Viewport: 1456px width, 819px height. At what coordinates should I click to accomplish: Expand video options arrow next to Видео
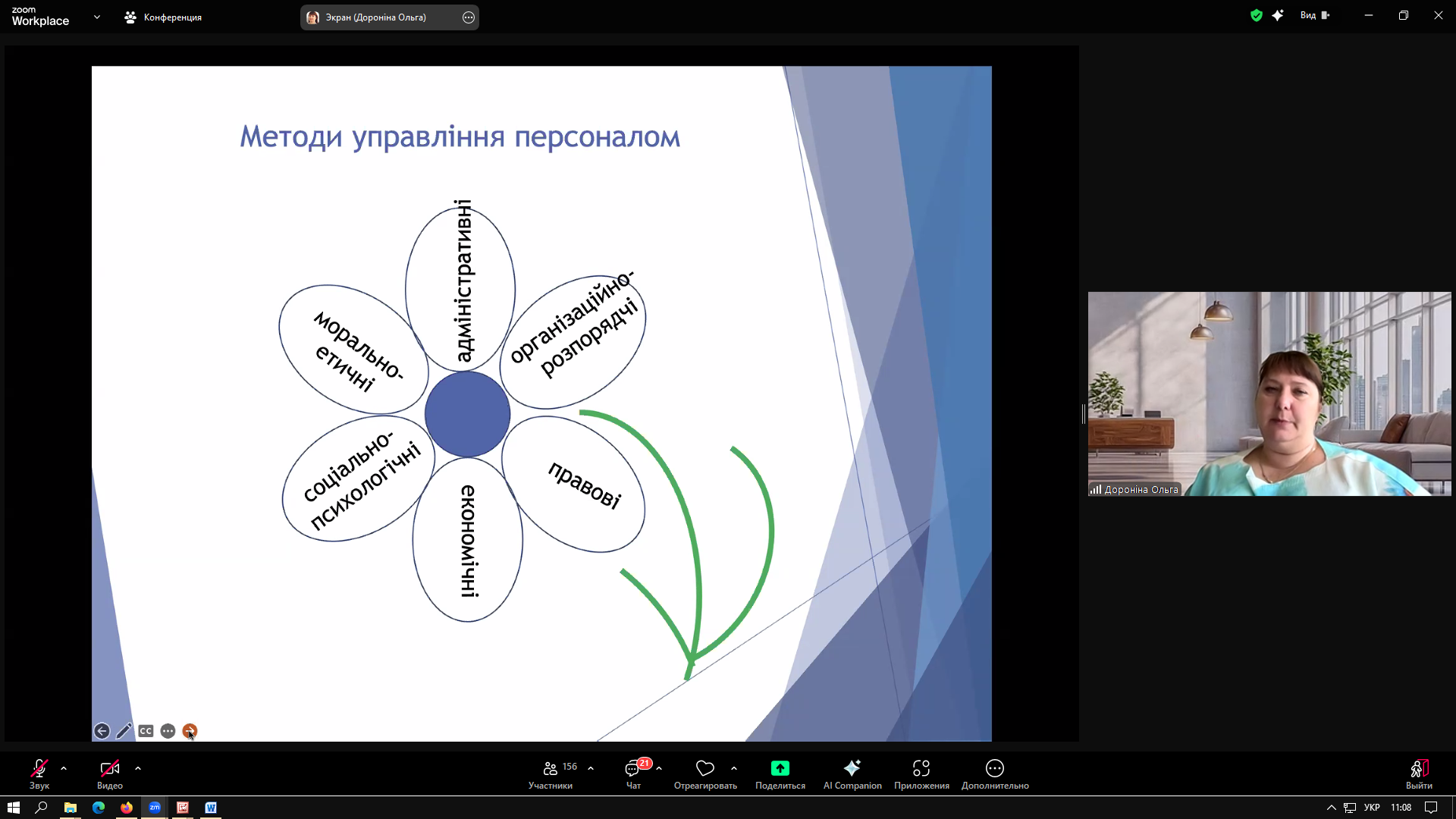138,768
